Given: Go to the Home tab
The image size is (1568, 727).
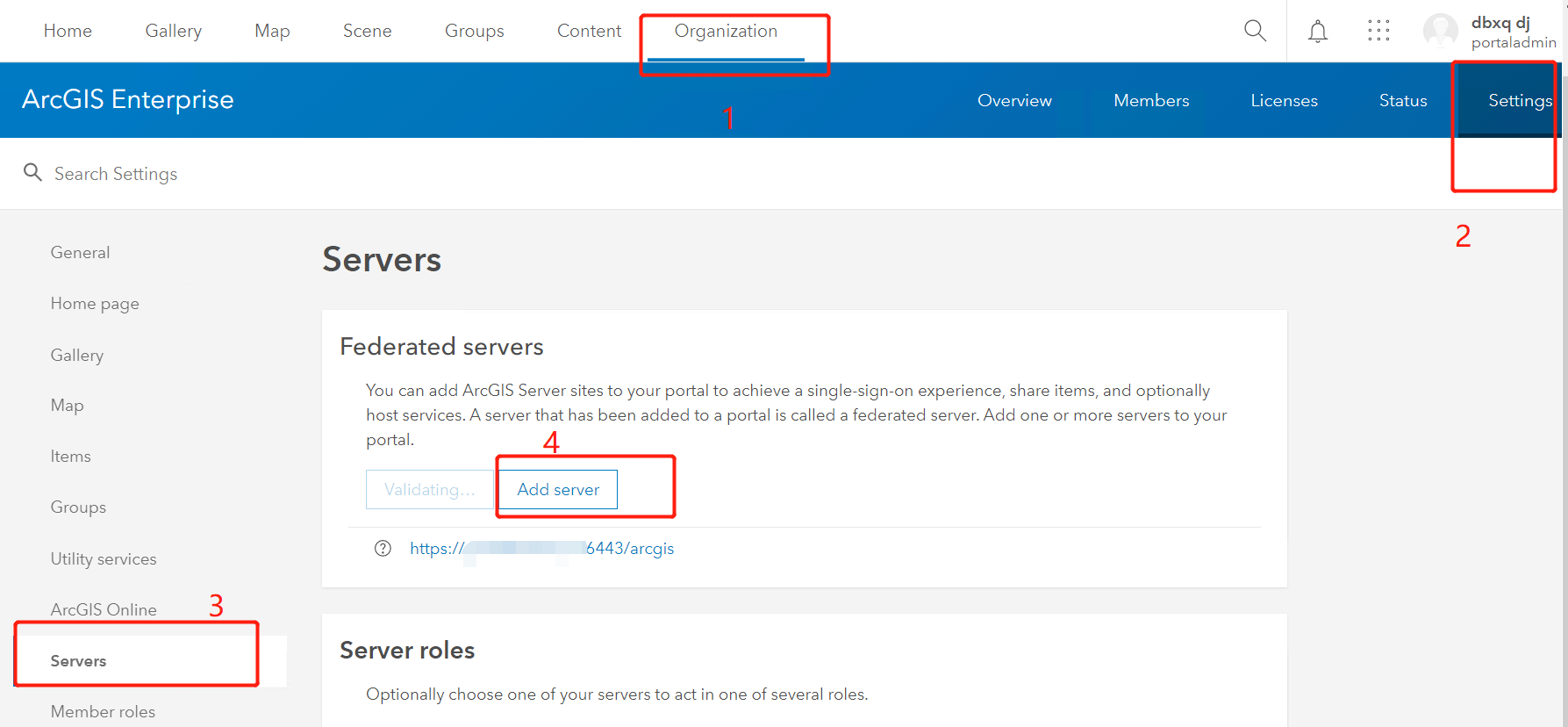Looking at the screenshot, I should tap(68, 31).
